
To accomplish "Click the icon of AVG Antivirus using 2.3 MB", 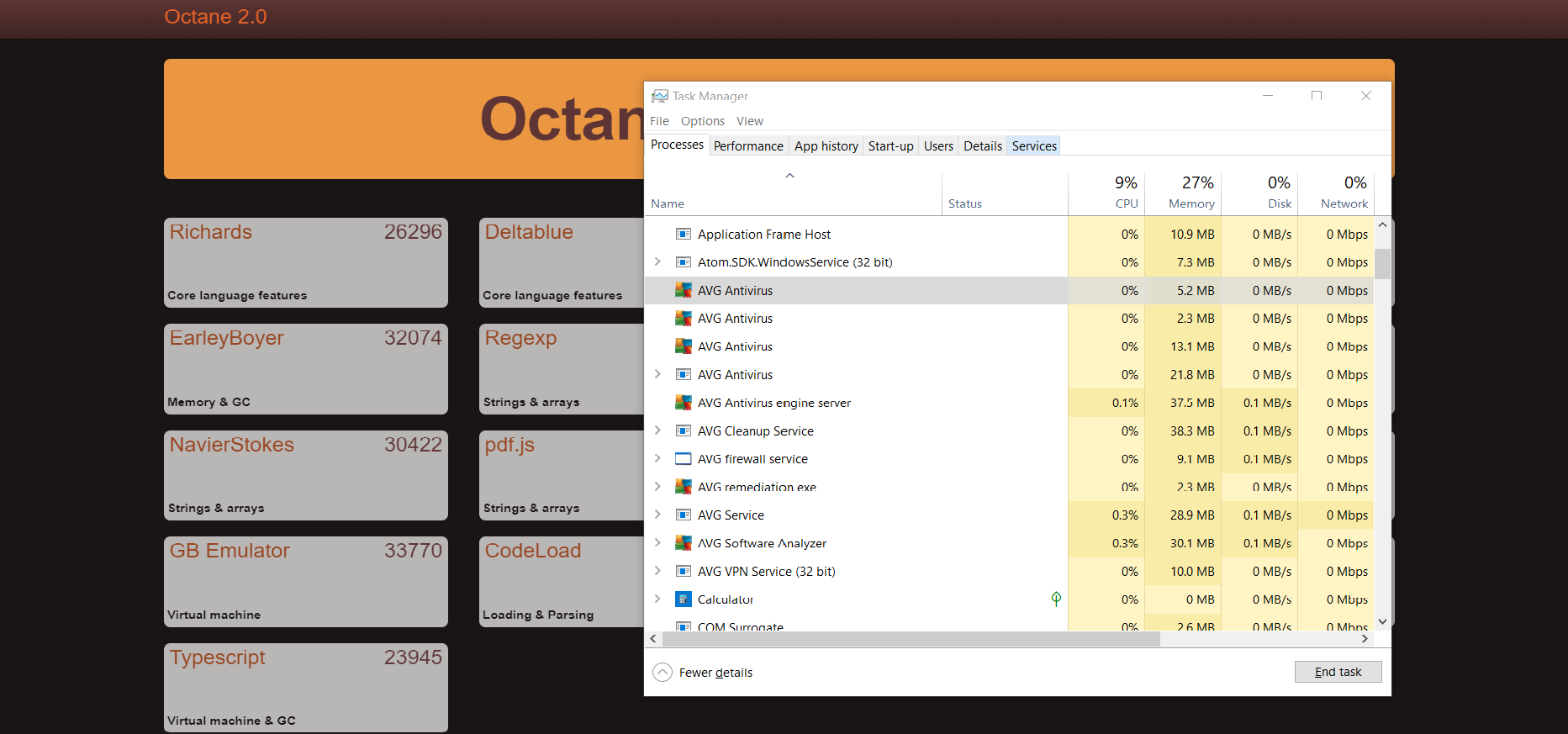I will coord(684,319).
